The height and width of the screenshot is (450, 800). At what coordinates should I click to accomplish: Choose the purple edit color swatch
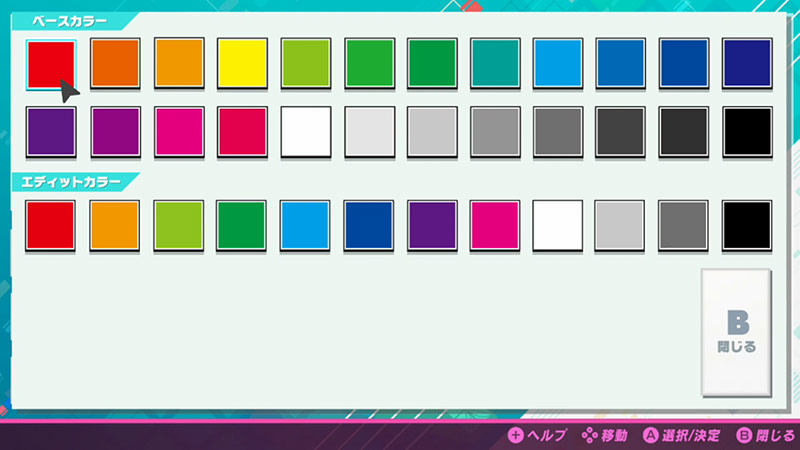pos(431,225)
